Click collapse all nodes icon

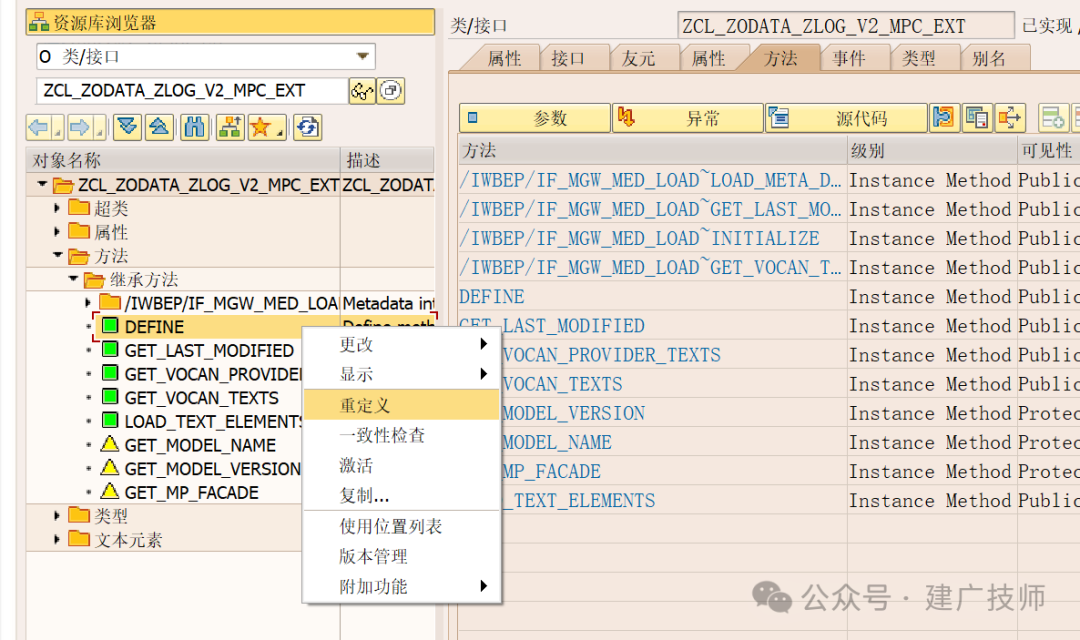click(x=159, y=127)
